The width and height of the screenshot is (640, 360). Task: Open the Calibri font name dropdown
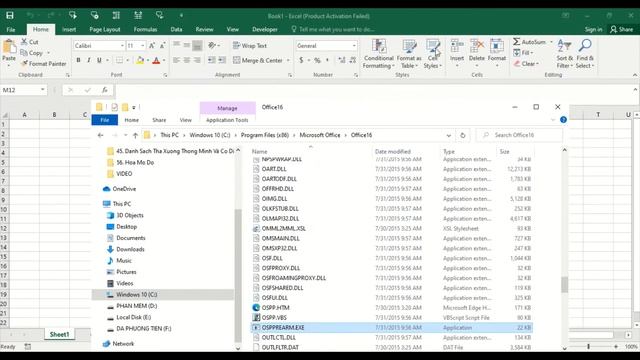122,46
